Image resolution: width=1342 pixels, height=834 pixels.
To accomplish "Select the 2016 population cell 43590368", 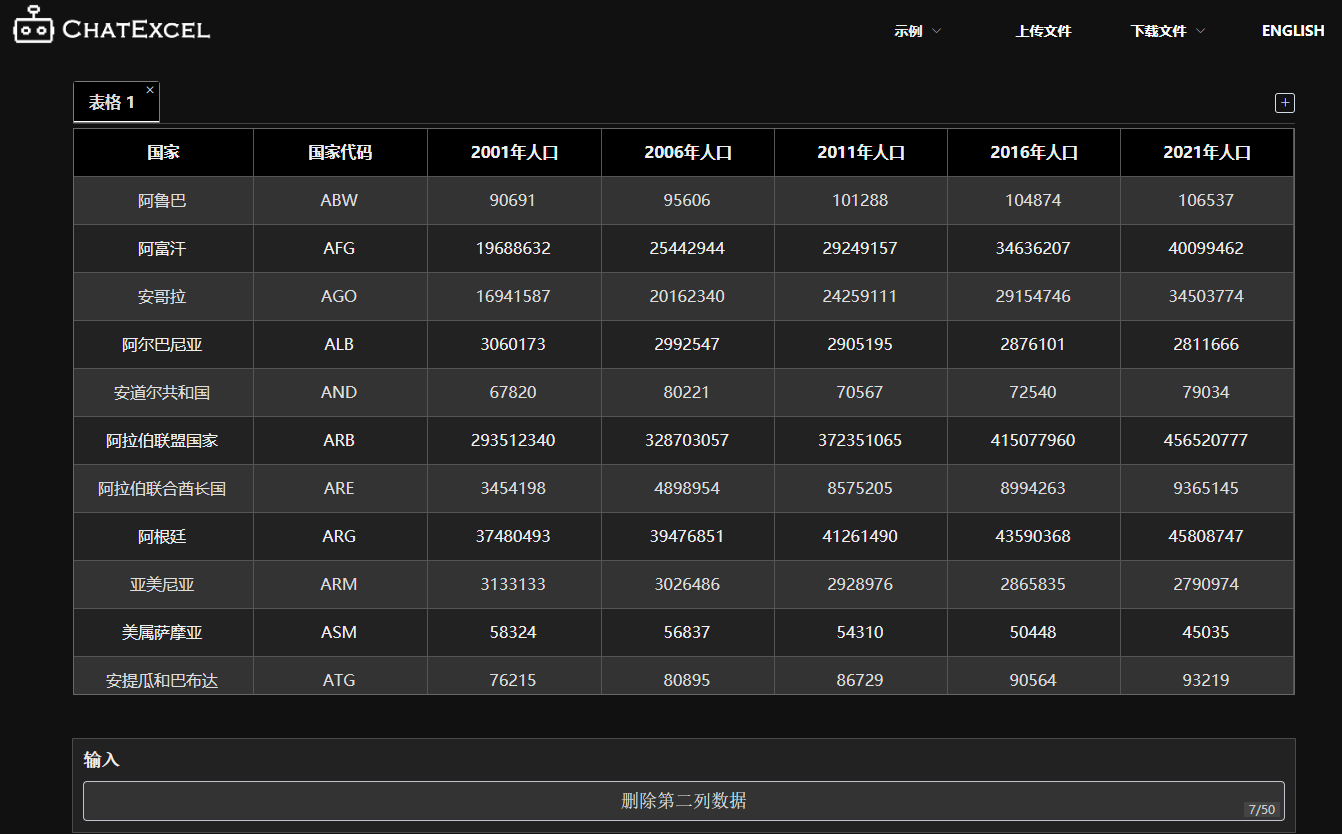I will [1033, 537].
